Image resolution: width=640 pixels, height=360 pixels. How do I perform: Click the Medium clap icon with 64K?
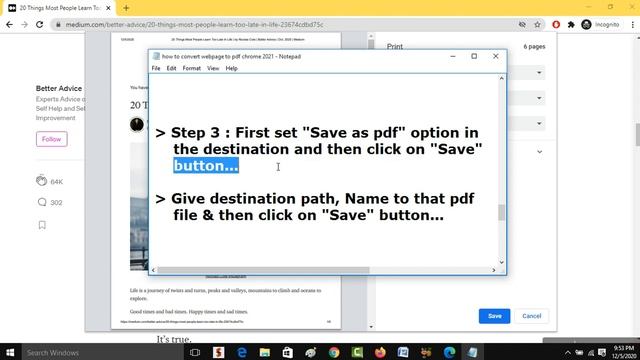coord(41,180)
